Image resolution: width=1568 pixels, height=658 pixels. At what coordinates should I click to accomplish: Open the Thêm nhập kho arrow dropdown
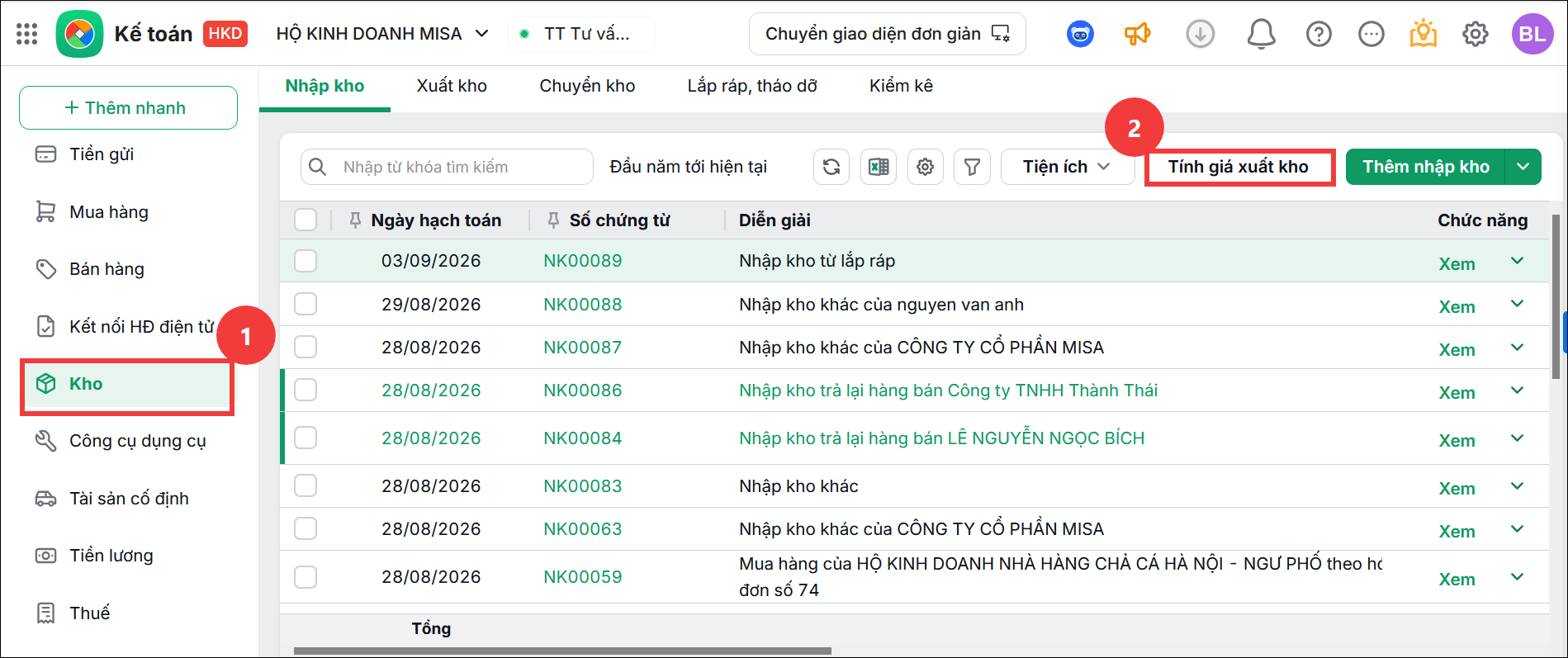click(1523, 167)
